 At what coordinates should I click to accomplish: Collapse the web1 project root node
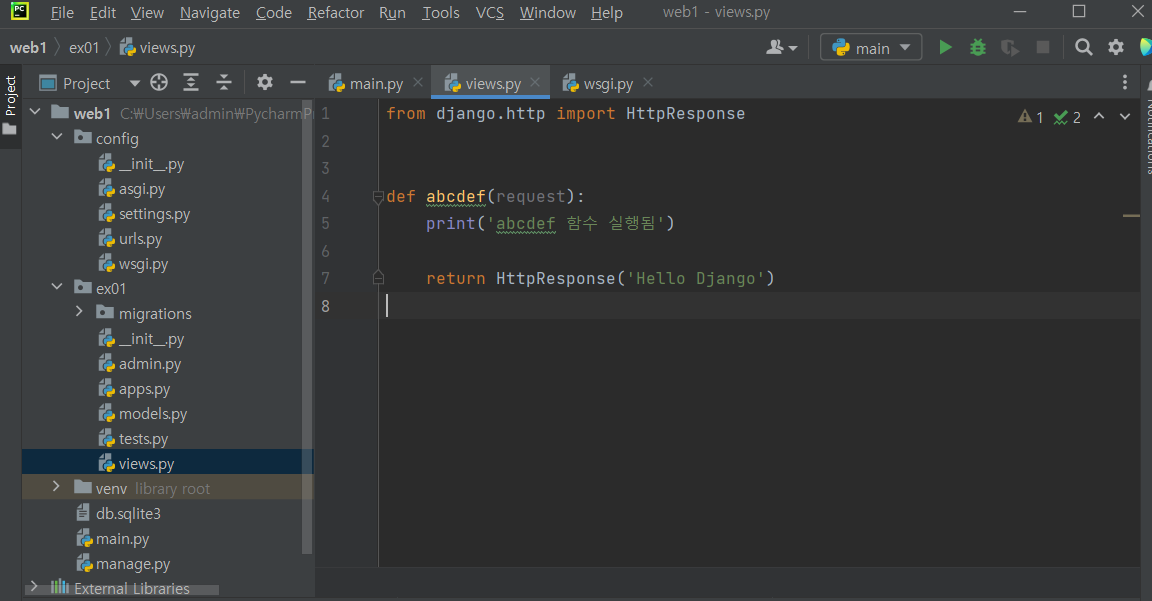[x=35, y=112]
